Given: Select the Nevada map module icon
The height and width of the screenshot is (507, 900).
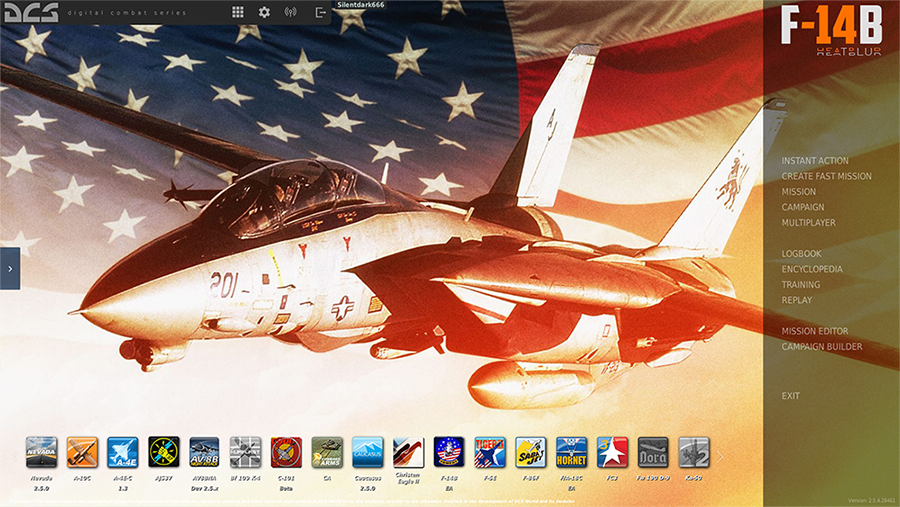Looking at the screenshot, I should pos(41,452).
